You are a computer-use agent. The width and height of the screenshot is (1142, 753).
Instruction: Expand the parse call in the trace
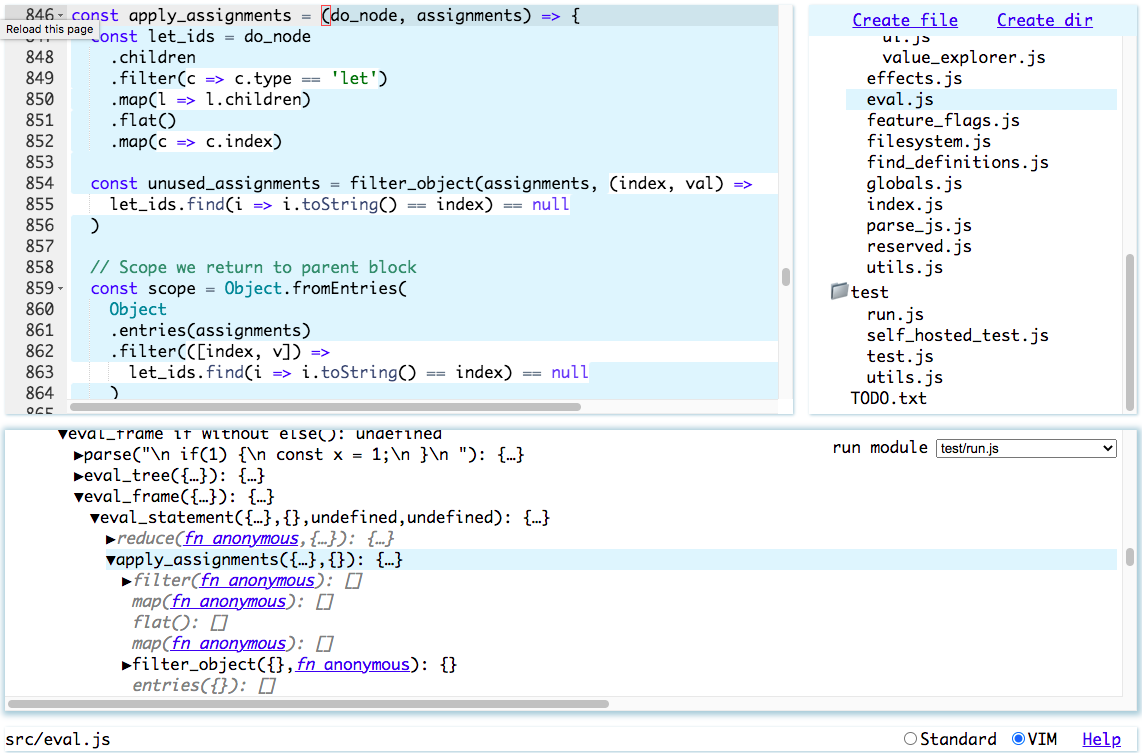(77, 454)
